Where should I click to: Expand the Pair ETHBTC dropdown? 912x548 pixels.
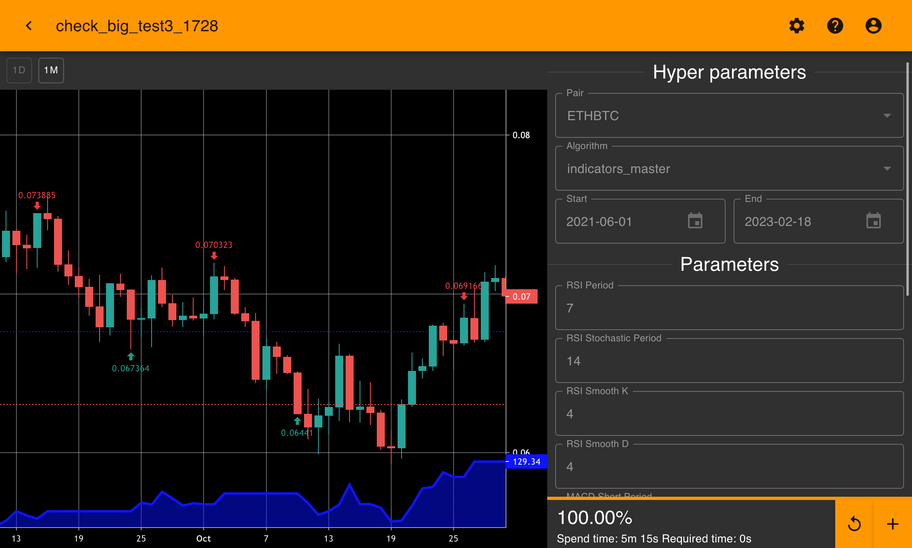[729, 116]
